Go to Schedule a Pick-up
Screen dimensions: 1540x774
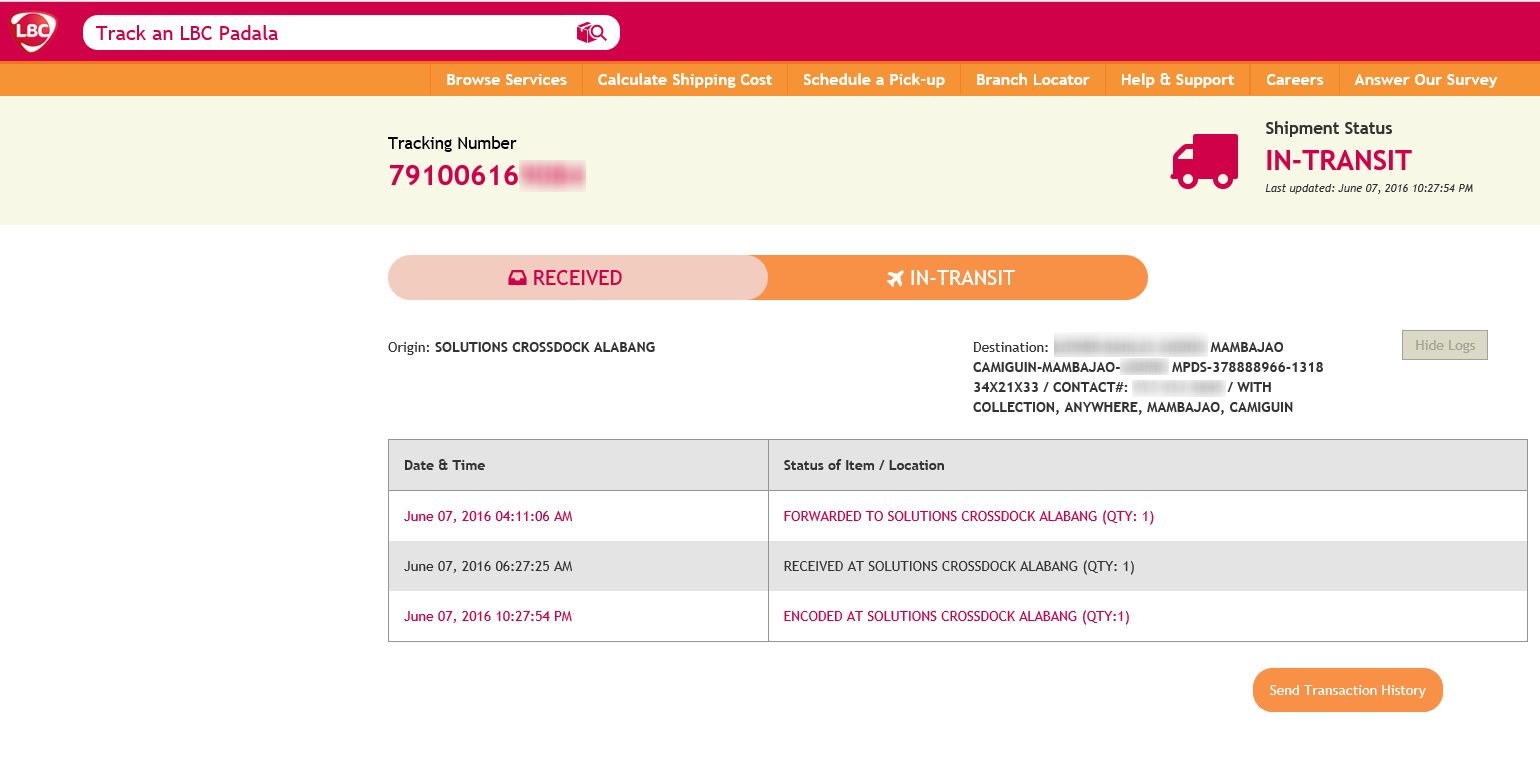click(x=873, y=80)
